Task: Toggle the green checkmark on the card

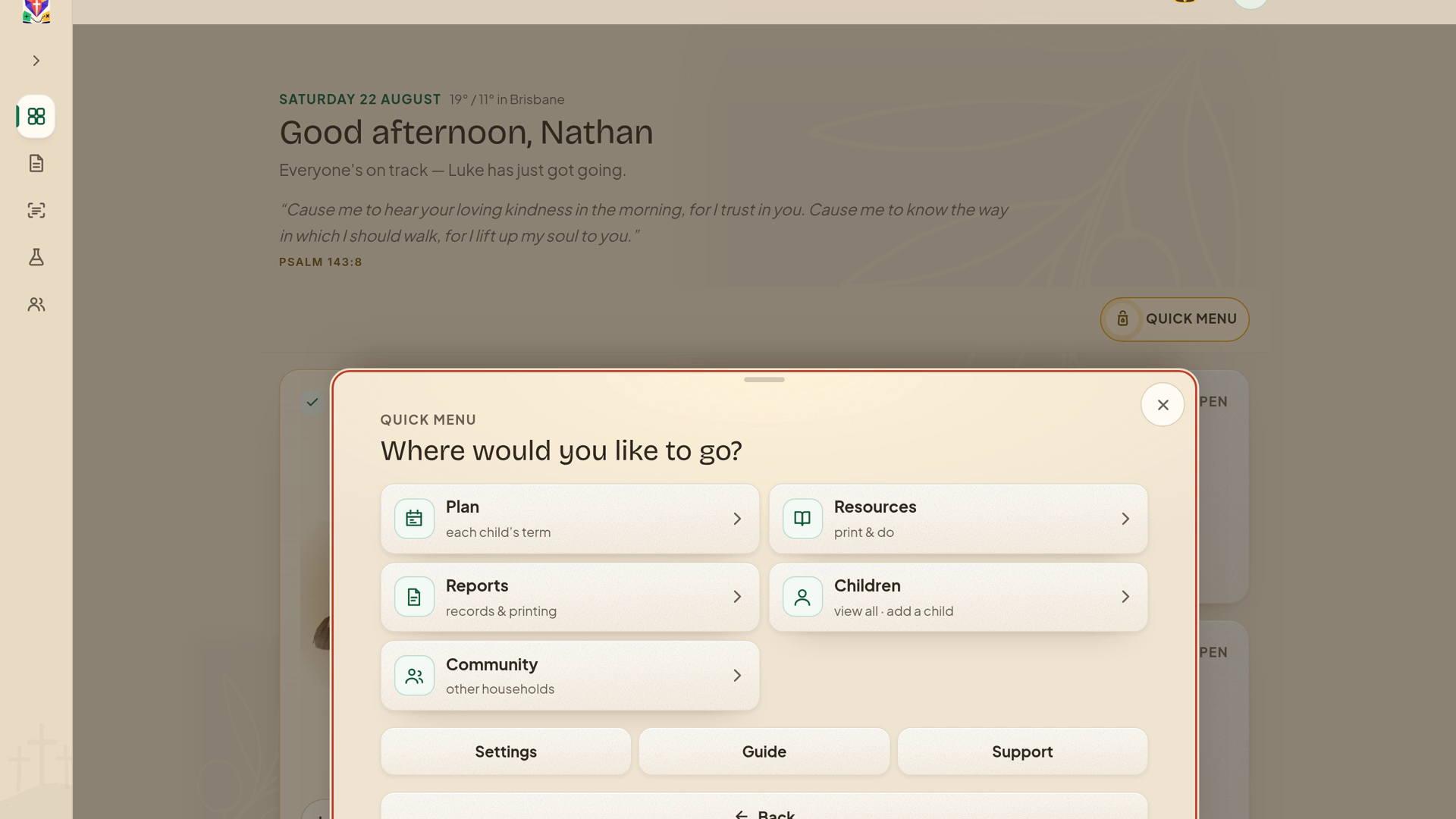Action: point(312,402)
